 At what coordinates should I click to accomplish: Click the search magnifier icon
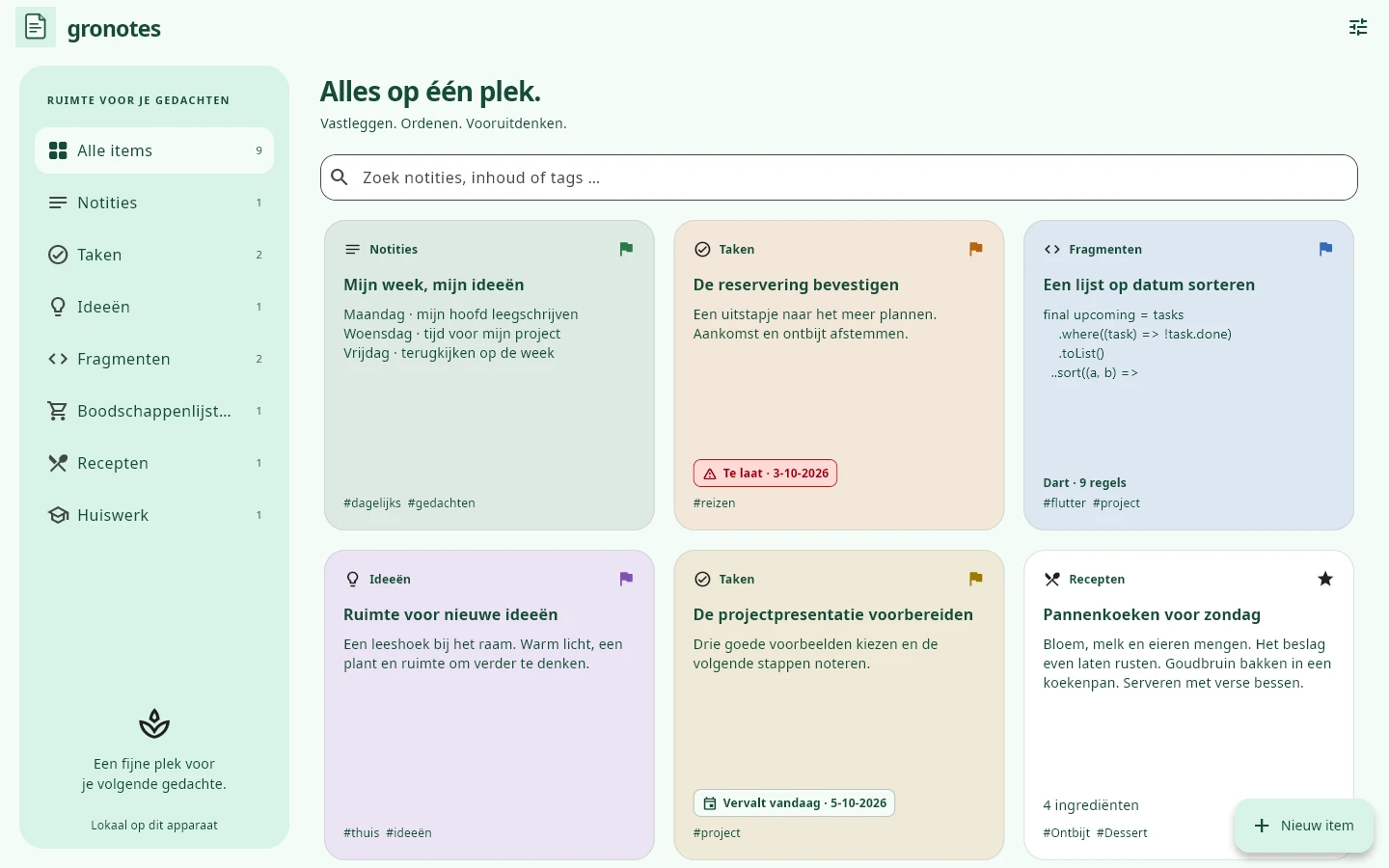coord(340,177)
